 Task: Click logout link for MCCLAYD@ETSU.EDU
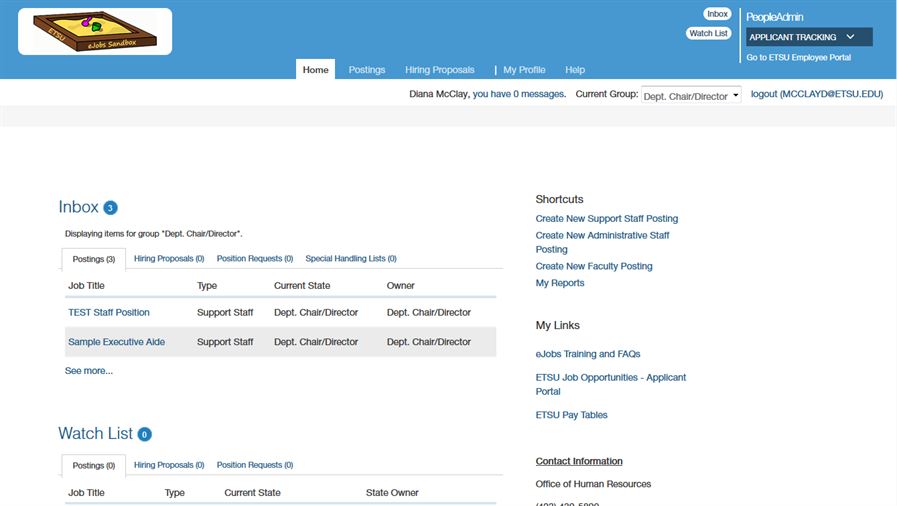tap(816, 94)
